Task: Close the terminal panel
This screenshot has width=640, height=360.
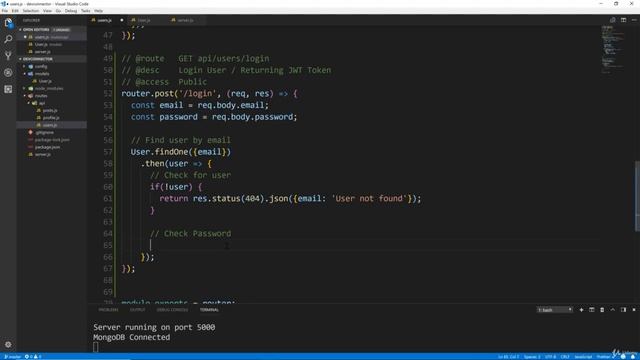Action: [x=634, y=310]
